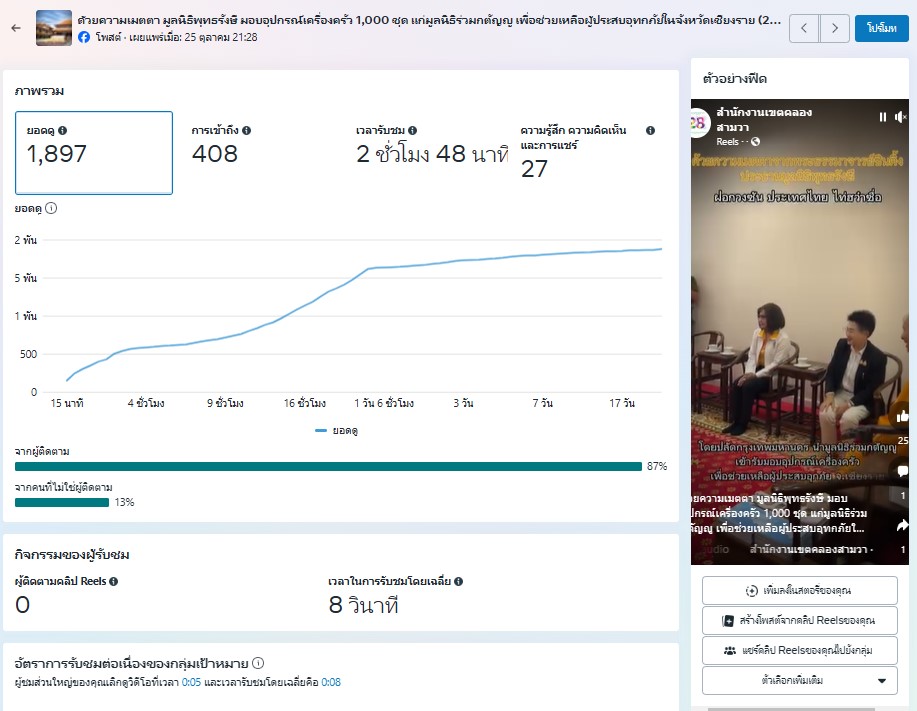Go to the previous post with left chevron
The height and width of the screenshot is (711, 917).
point(805,28)
